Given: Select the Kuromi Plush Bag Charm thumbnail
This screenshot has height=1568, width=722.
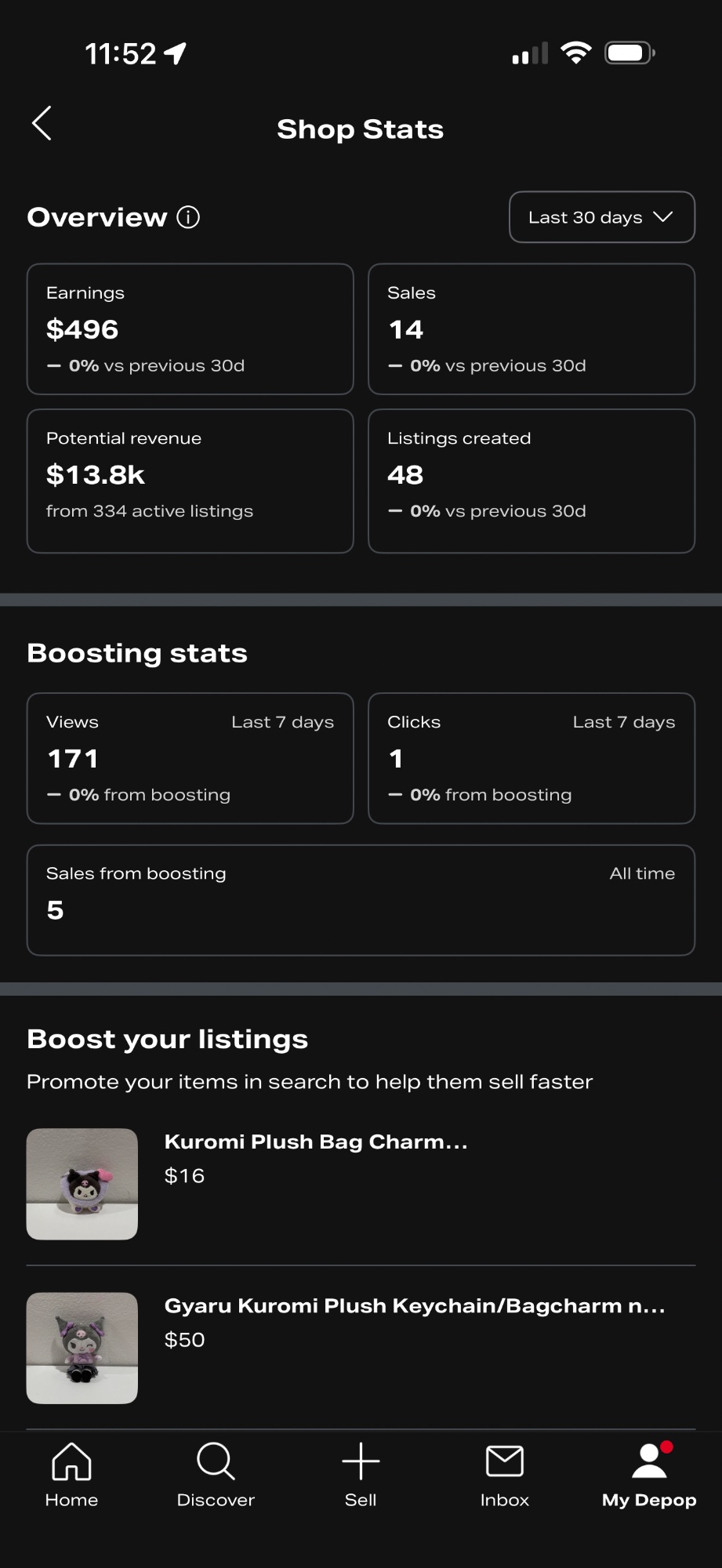Looking at the screenshot, I should (82, 1184).
